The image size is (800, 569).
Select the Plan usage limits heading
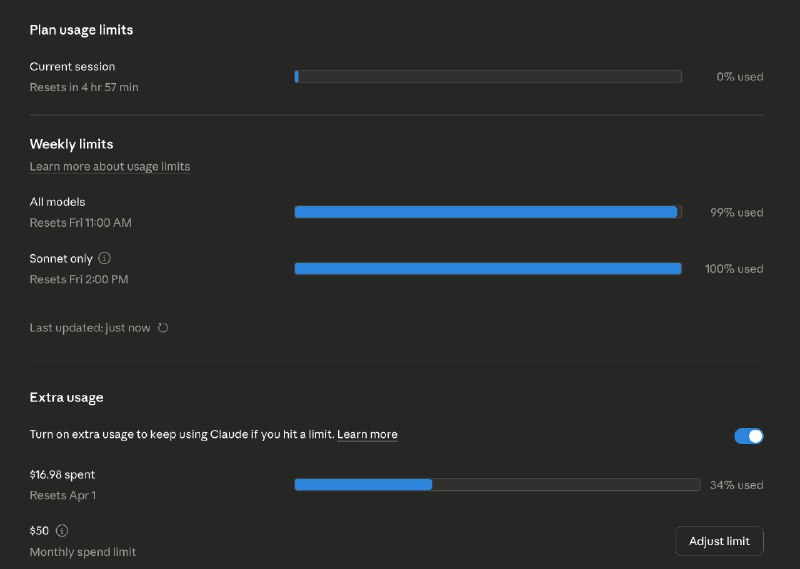81,30
